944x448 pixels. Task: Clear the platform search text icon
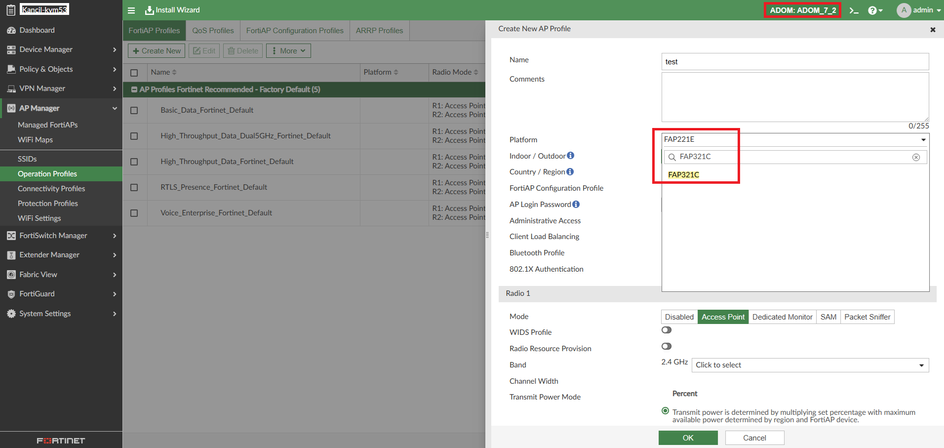pyautogui.click(x=916, y=157)
